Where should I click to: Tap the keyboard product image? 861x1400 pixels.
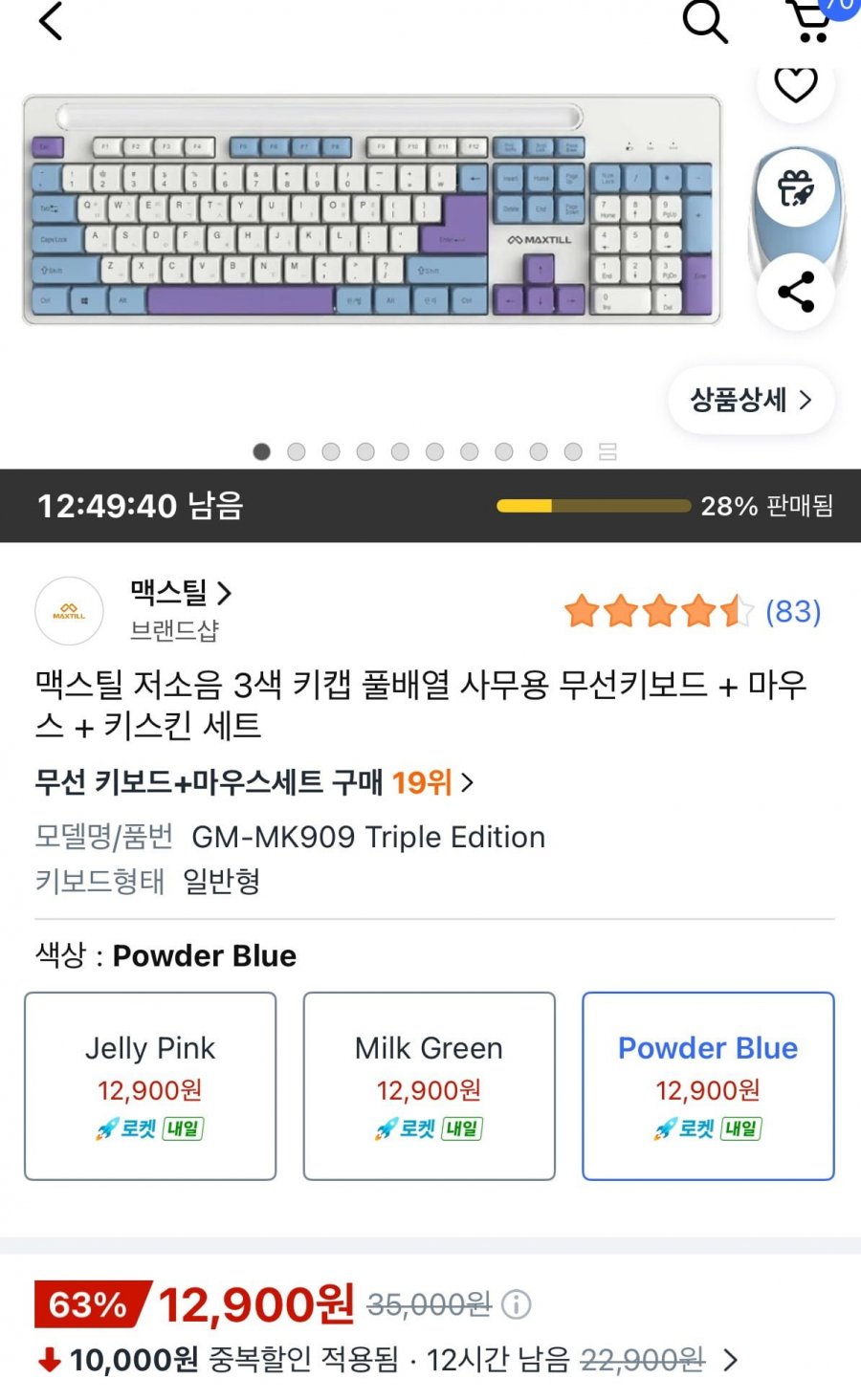tap(372, 210)
